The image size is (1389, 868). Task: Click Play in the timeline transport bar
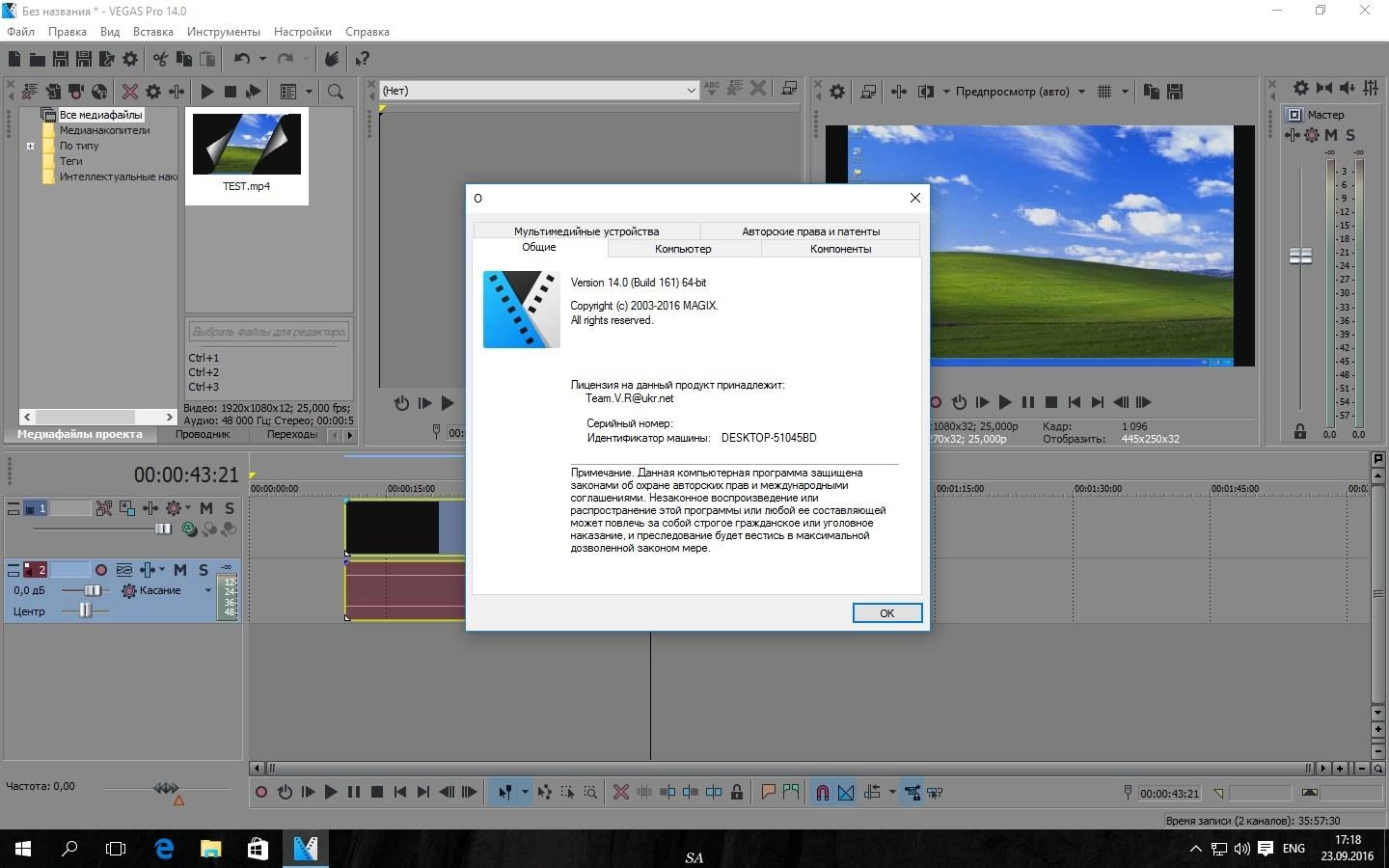pos(331,792)
